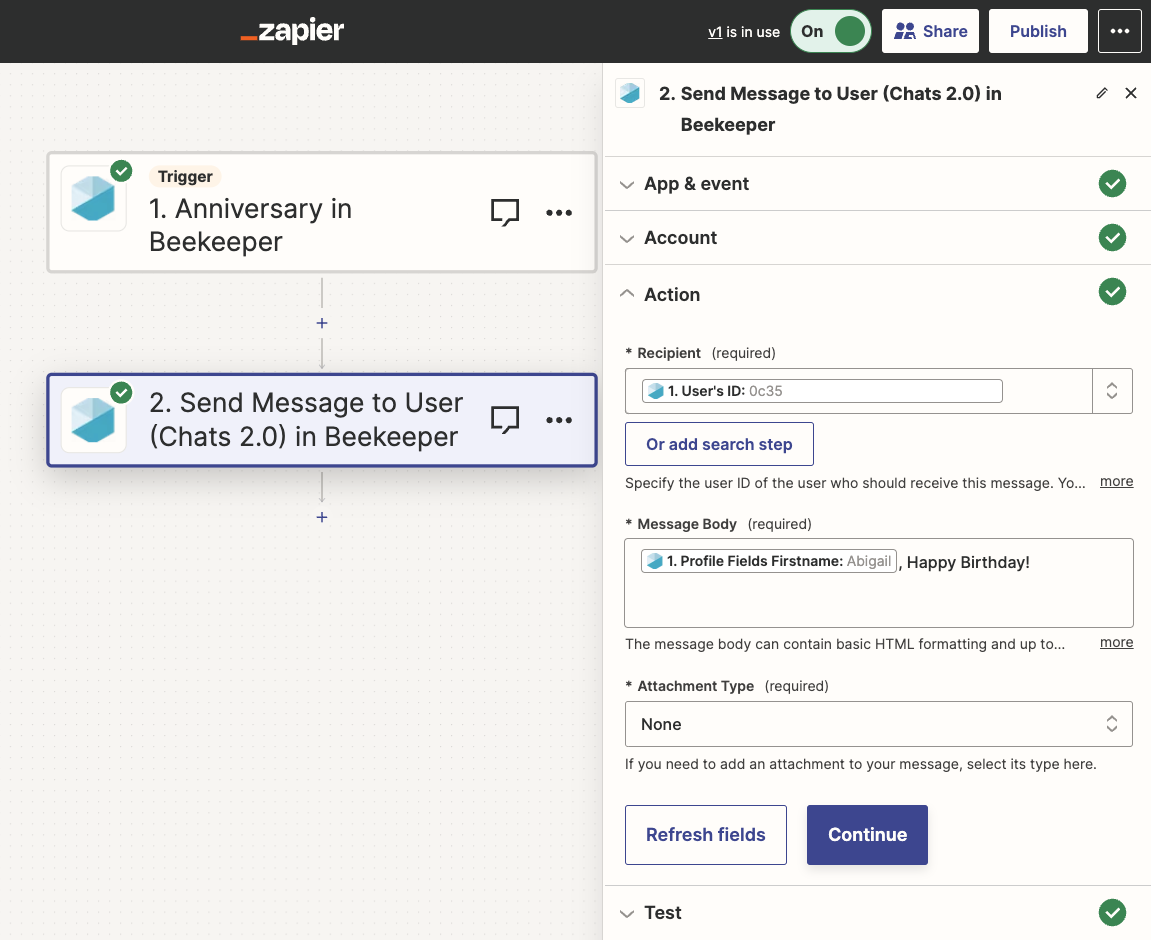This screenshot has width=1151, height=940.
Task: Expand the Test section
Action: click(x=626, y=914)
